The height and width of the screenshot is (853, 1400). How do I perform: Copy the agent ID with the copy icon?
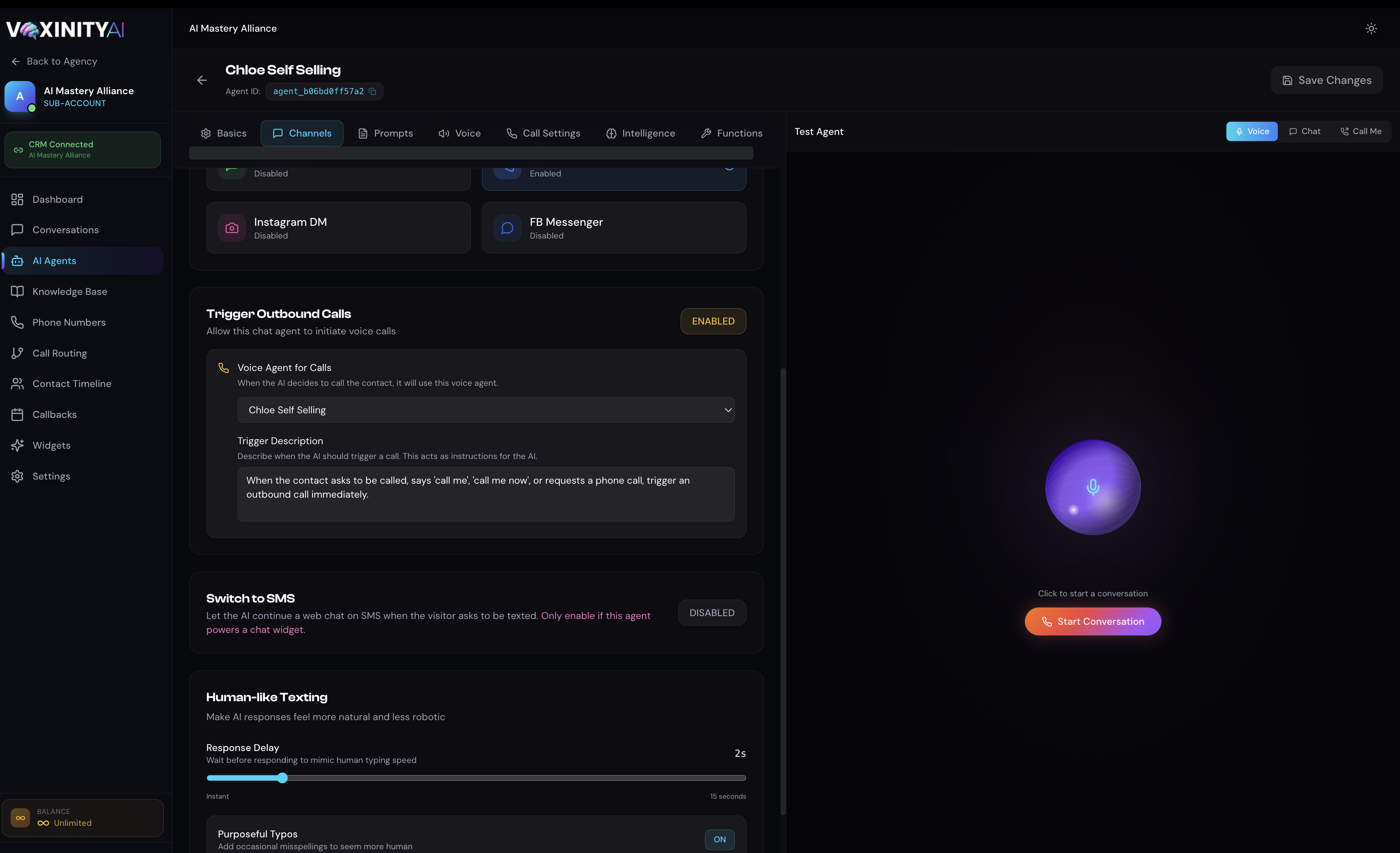[372, 91]
